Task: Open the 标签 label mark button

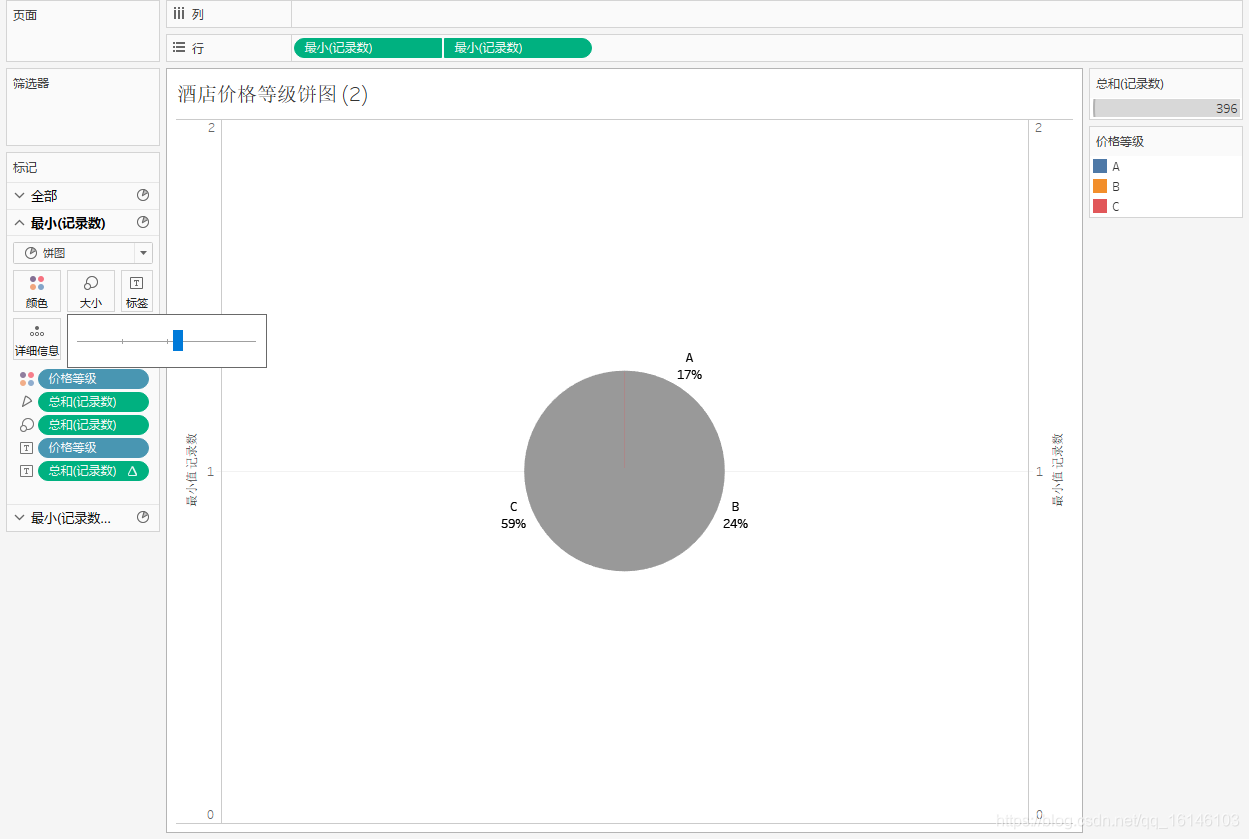Action: 137,291
